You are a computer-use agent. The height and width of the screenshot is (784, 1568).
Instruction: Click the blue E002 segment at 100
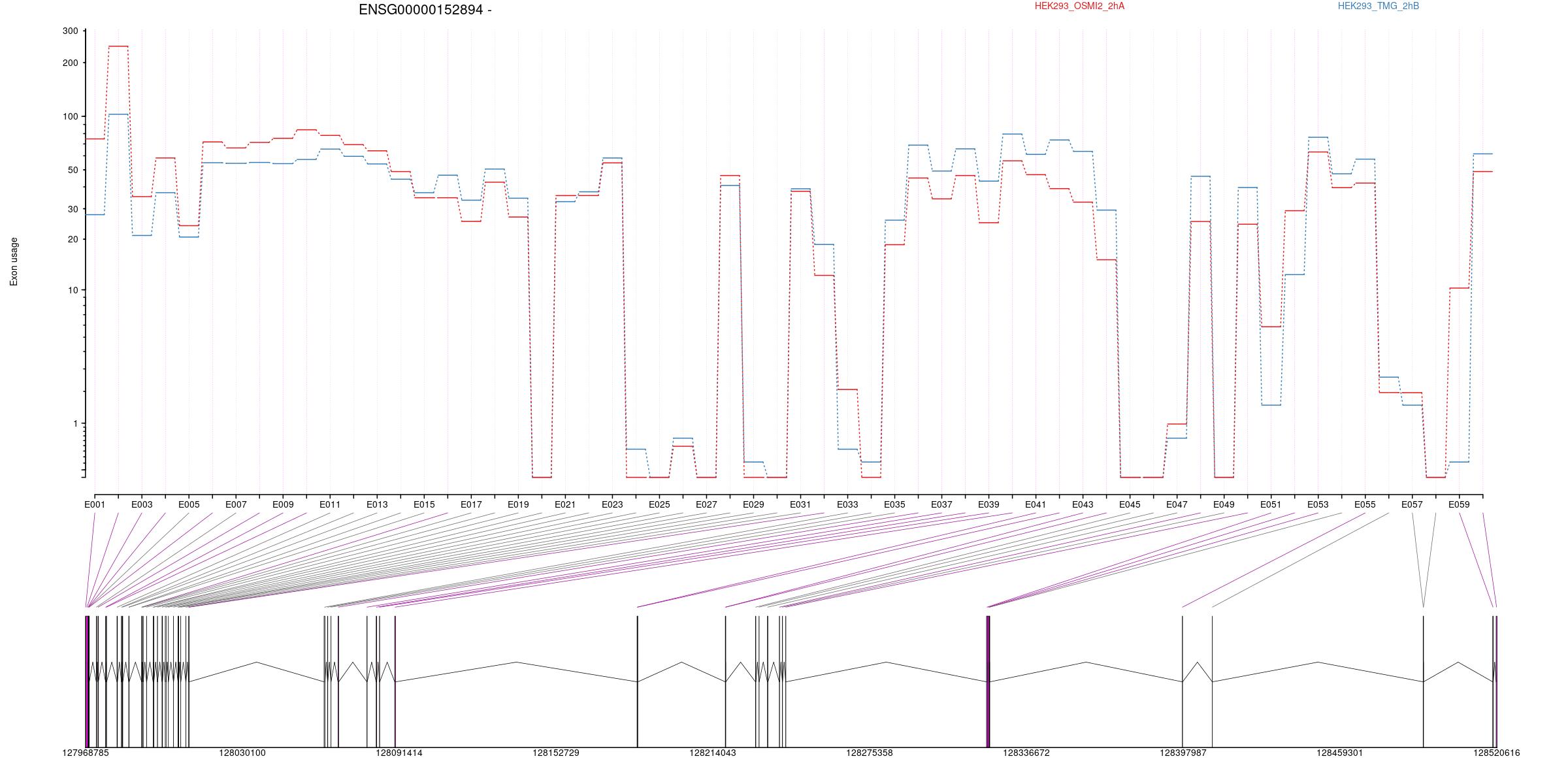118,114
